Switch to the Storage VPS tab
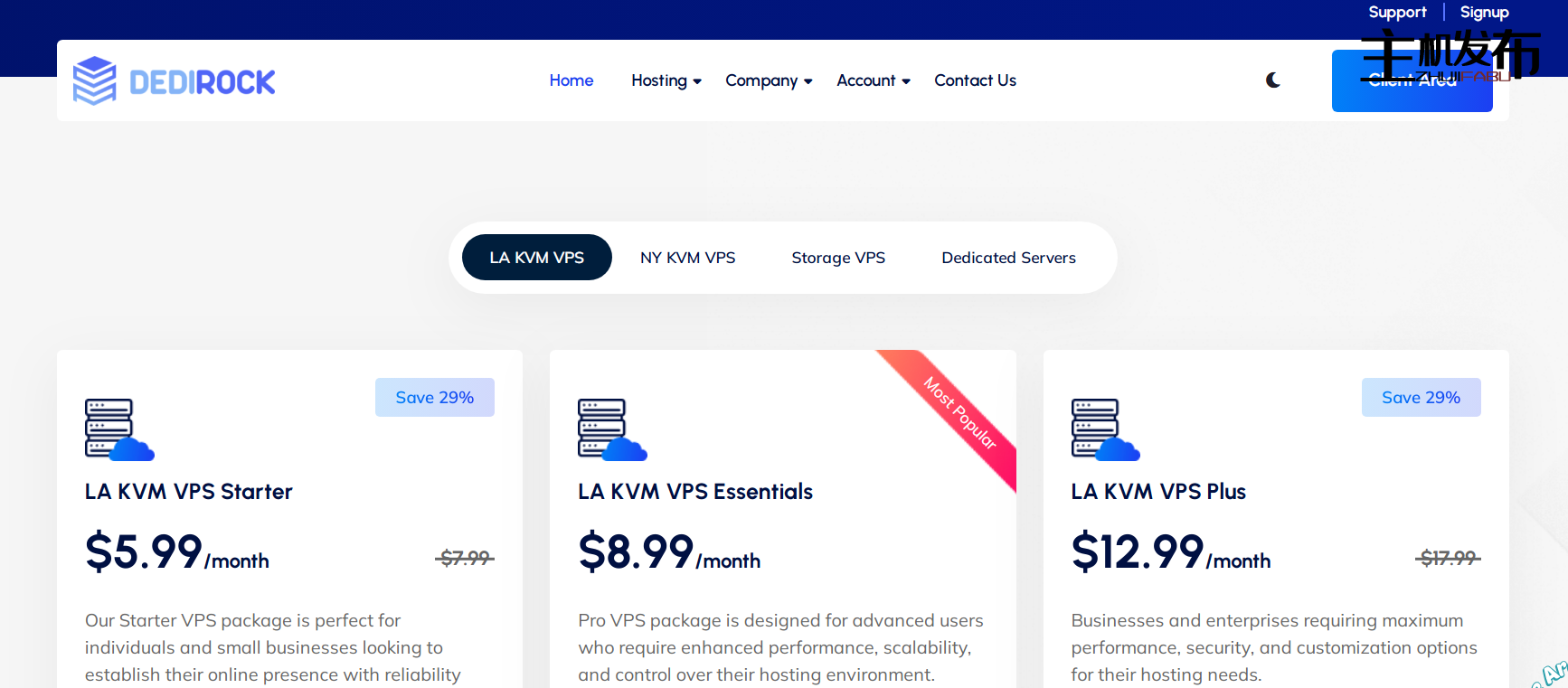This screenshot has height=688, width=1568. (838, 258)
